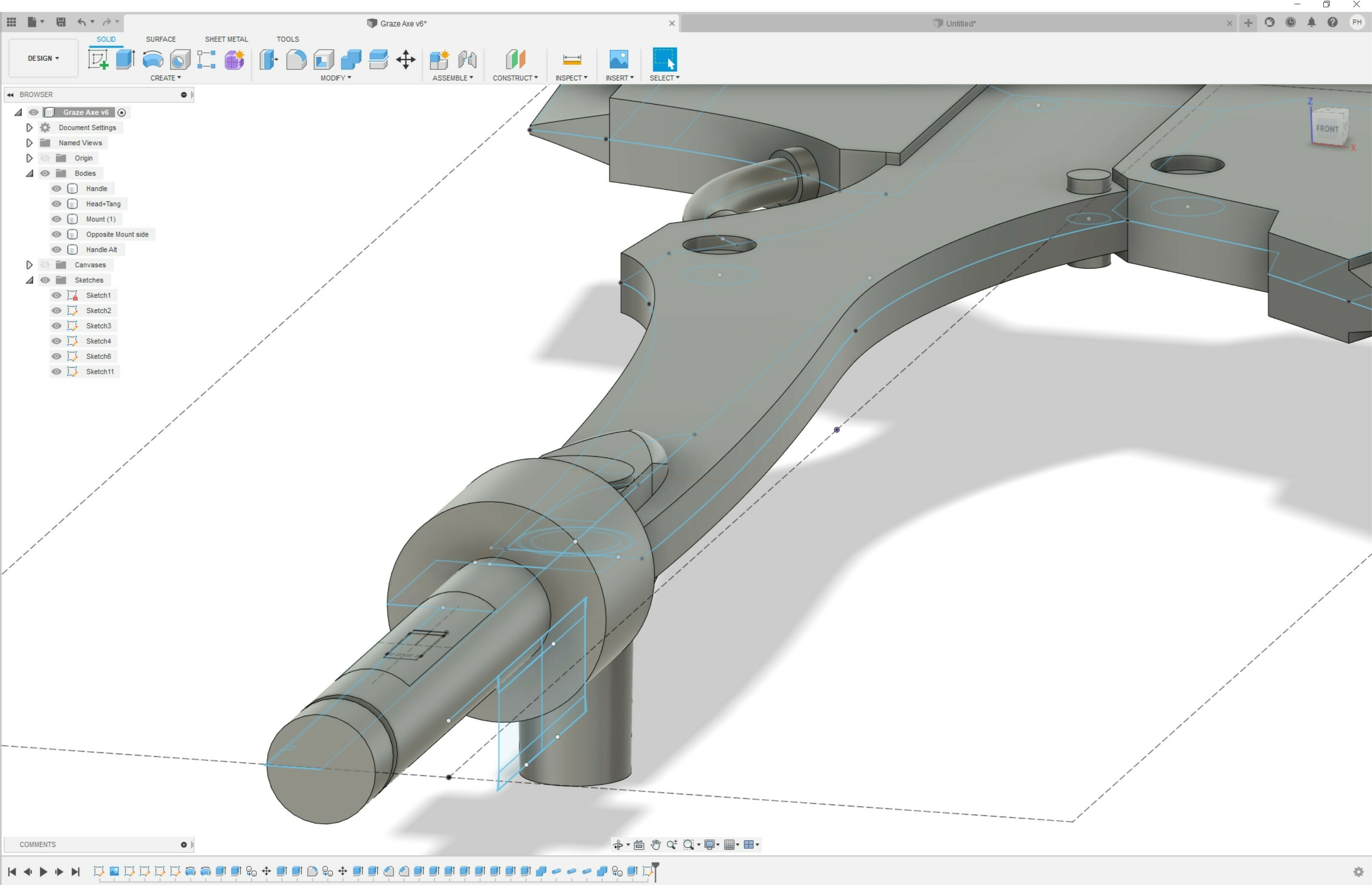Collapse the Sketches folder
This screenshot has height=885, width=1372.
[29, 280]
